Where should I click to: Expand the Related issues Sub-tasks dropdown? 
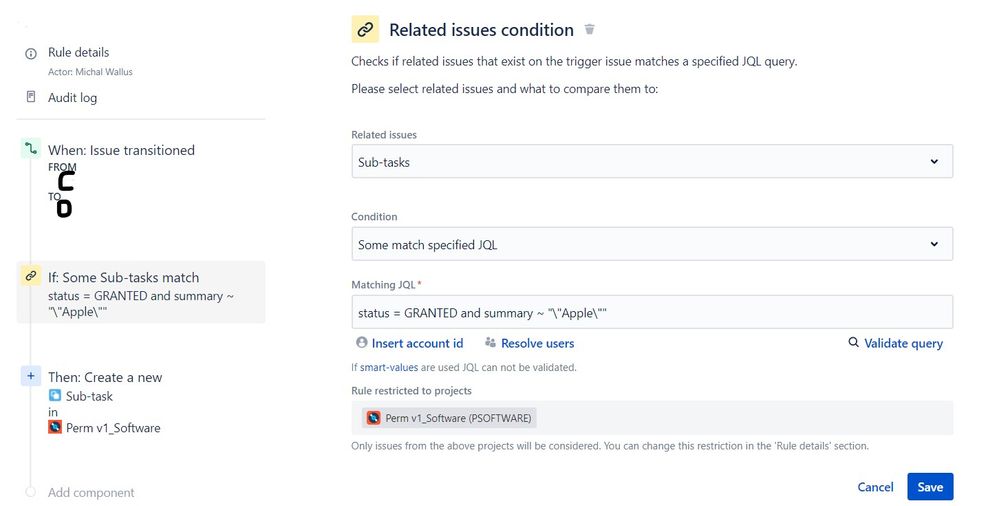pos(652,161)
